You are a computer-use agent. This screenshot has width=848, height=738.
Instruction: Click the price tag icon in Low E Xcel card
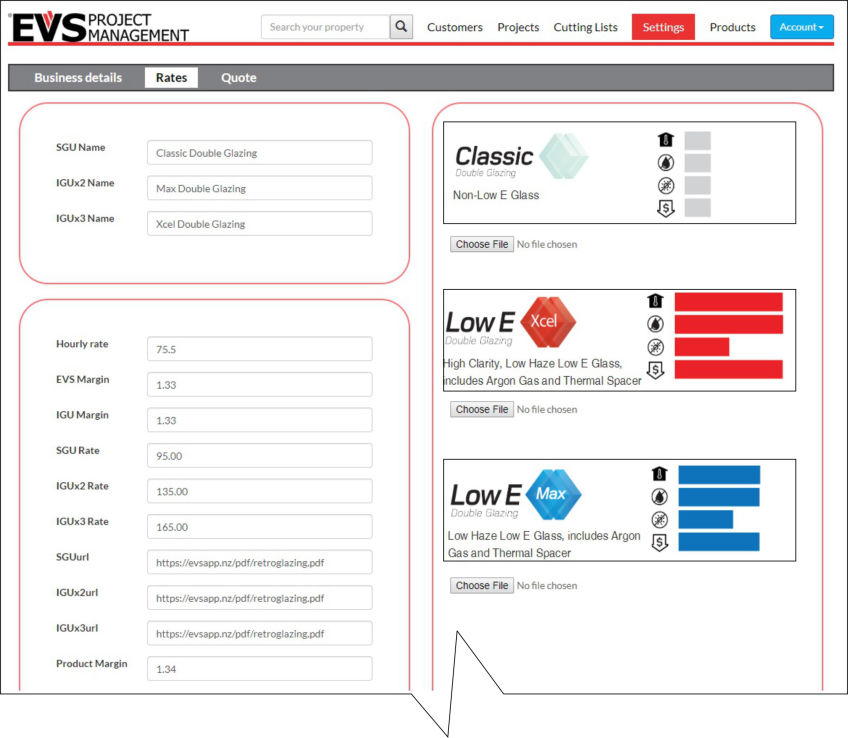point(656,370)
